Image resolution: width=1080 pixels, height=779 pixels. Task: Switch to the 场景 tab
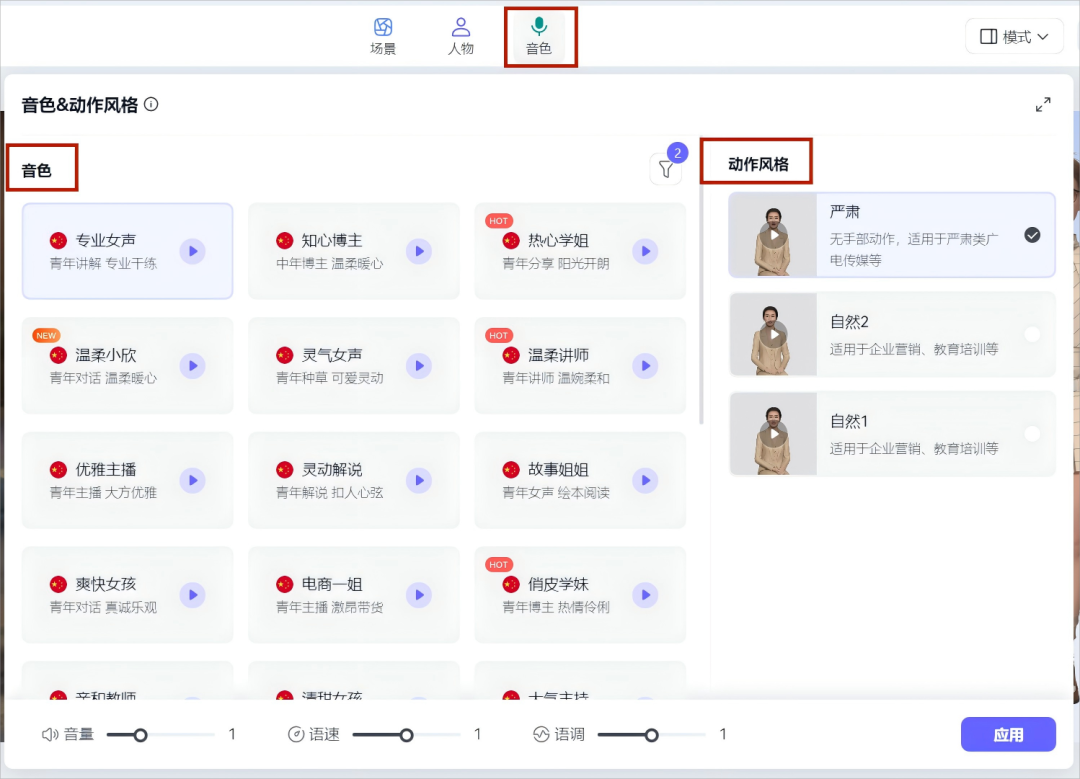[383, 37]
